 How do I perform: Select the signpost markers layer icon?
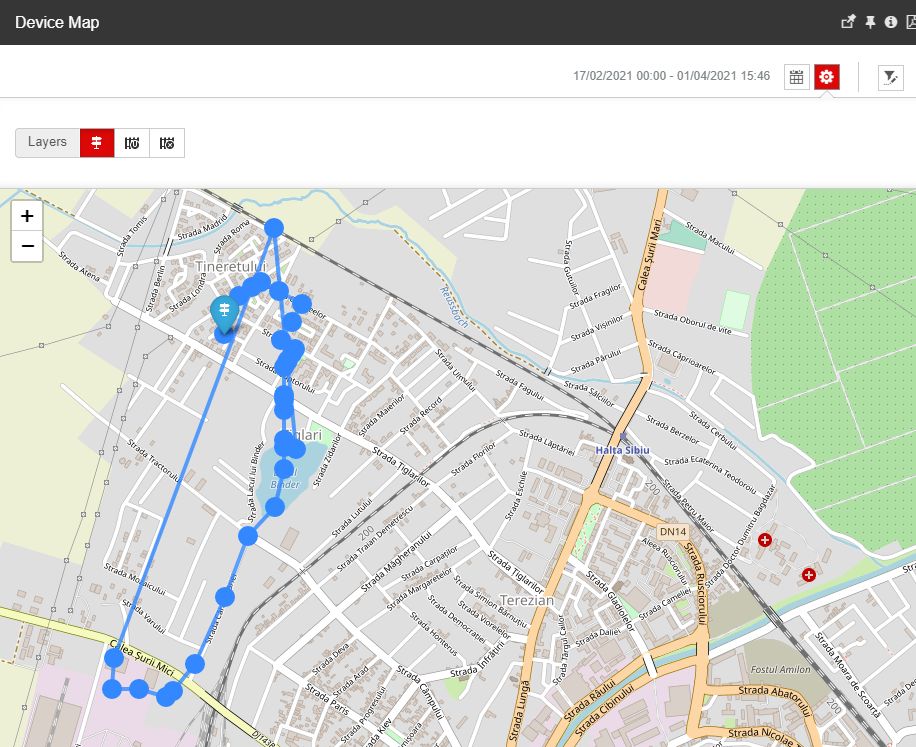(x=96, y=142)
